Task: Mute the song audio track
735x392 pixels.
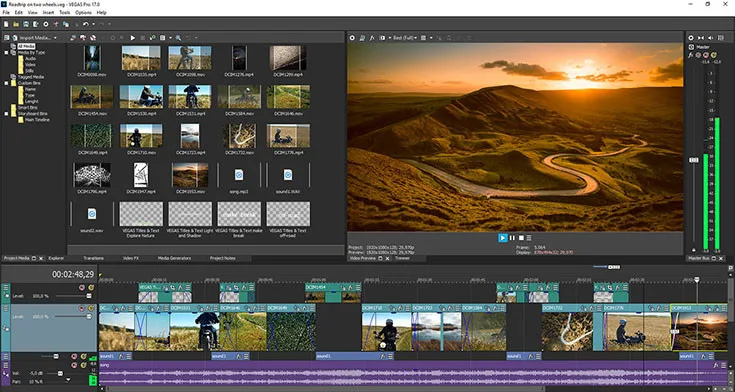Action: coord(74,365)
